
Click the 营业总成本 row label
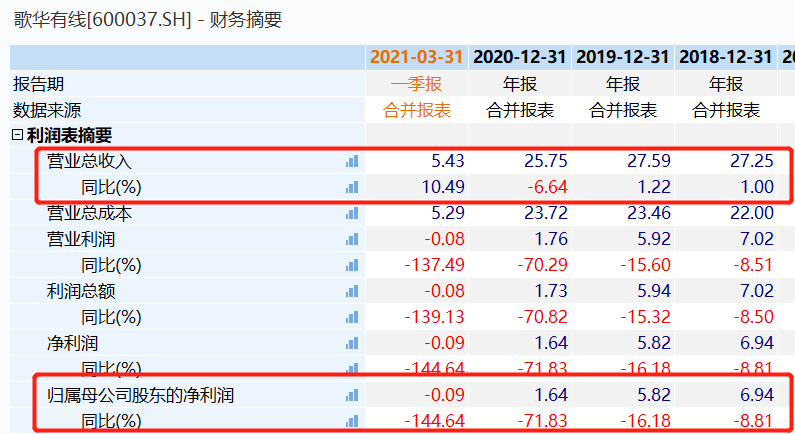[x=89, y=213]
